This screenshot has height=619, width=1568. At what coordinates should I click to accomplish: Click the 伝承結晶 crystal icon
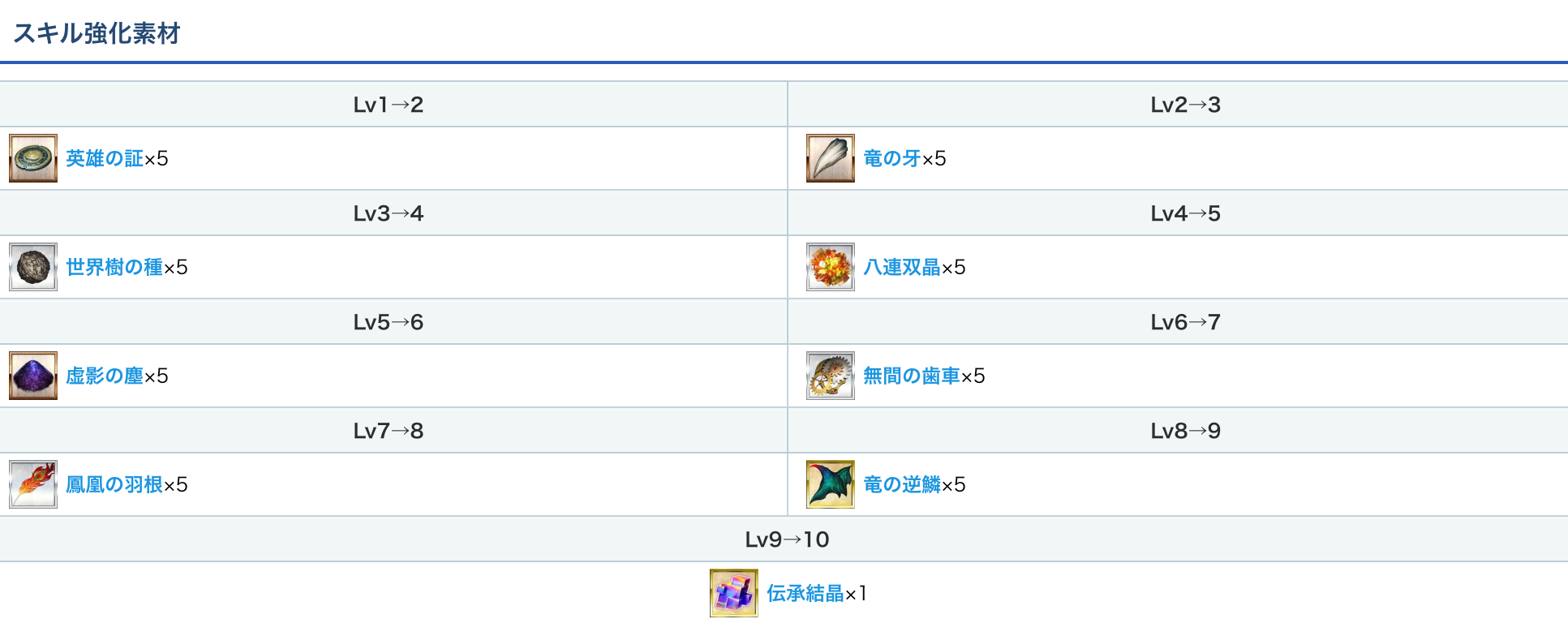[x=734, y=593]
